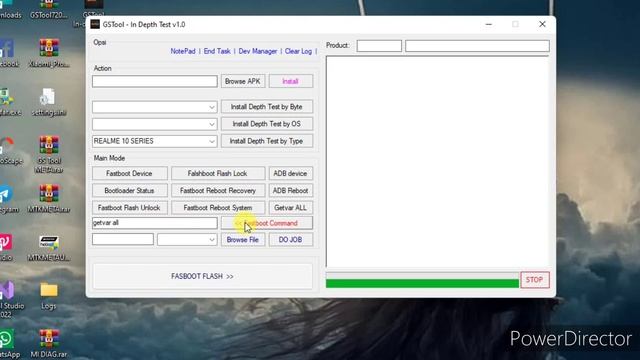Click the 'getvar all' command input field
The width and height of the screenshot is (640, 360).
pos(155,223)
